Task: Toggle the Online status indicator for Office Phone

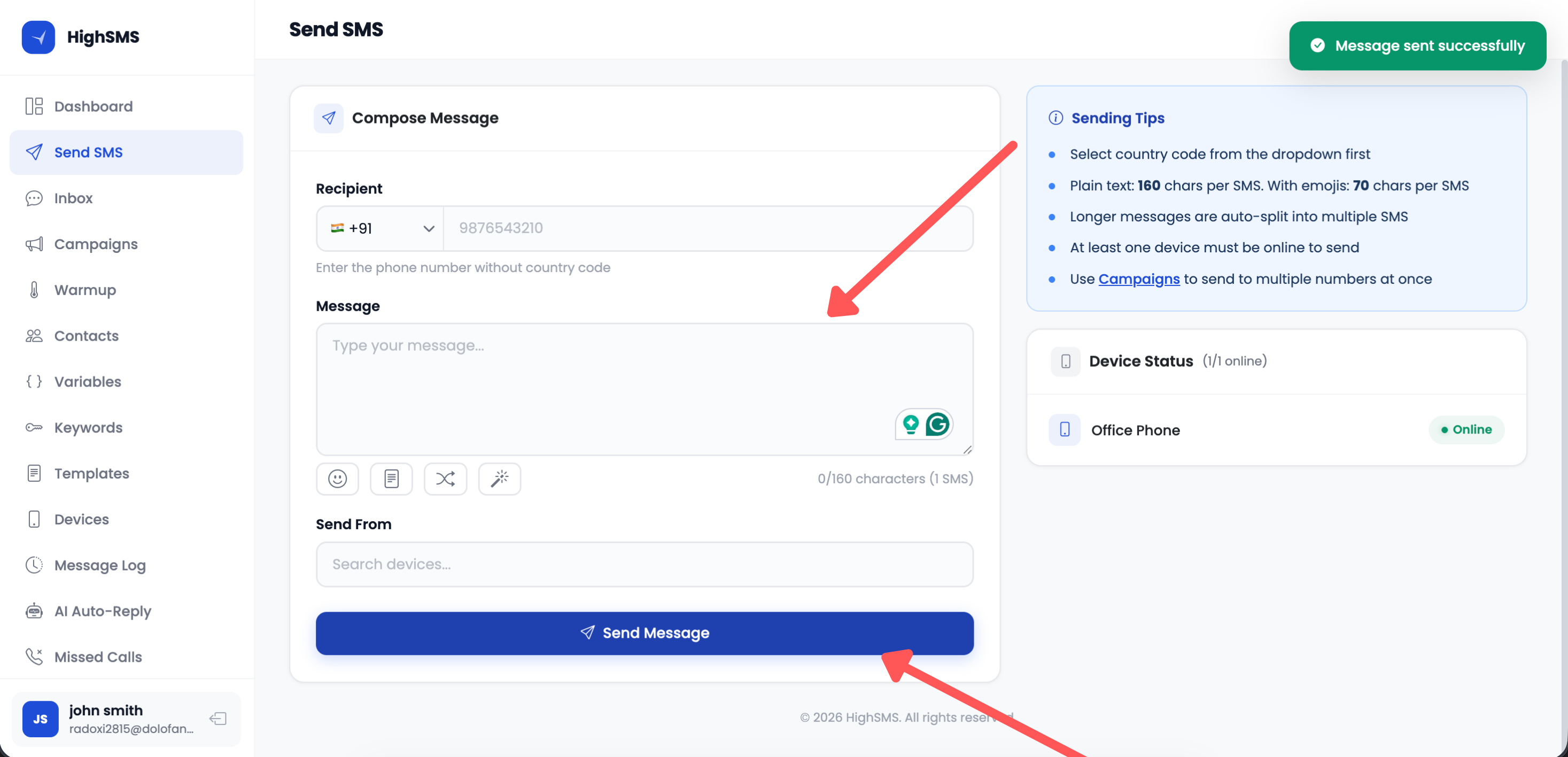Action: 1467,429
